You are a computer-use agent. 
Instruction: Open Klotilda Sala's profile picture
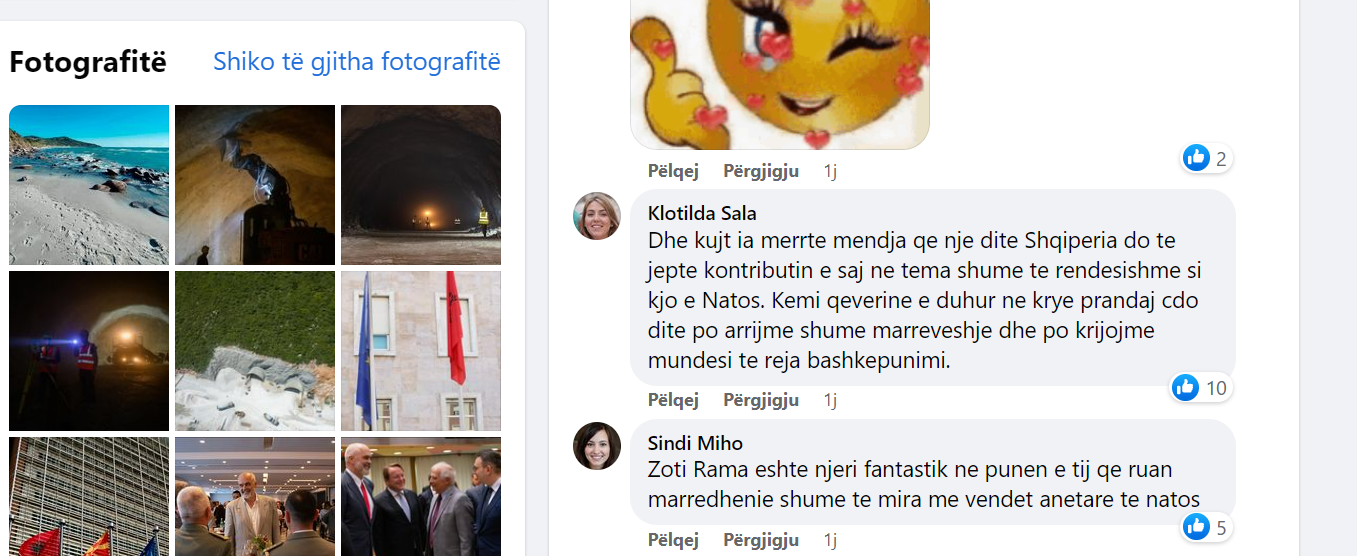[x=597, y=216]
